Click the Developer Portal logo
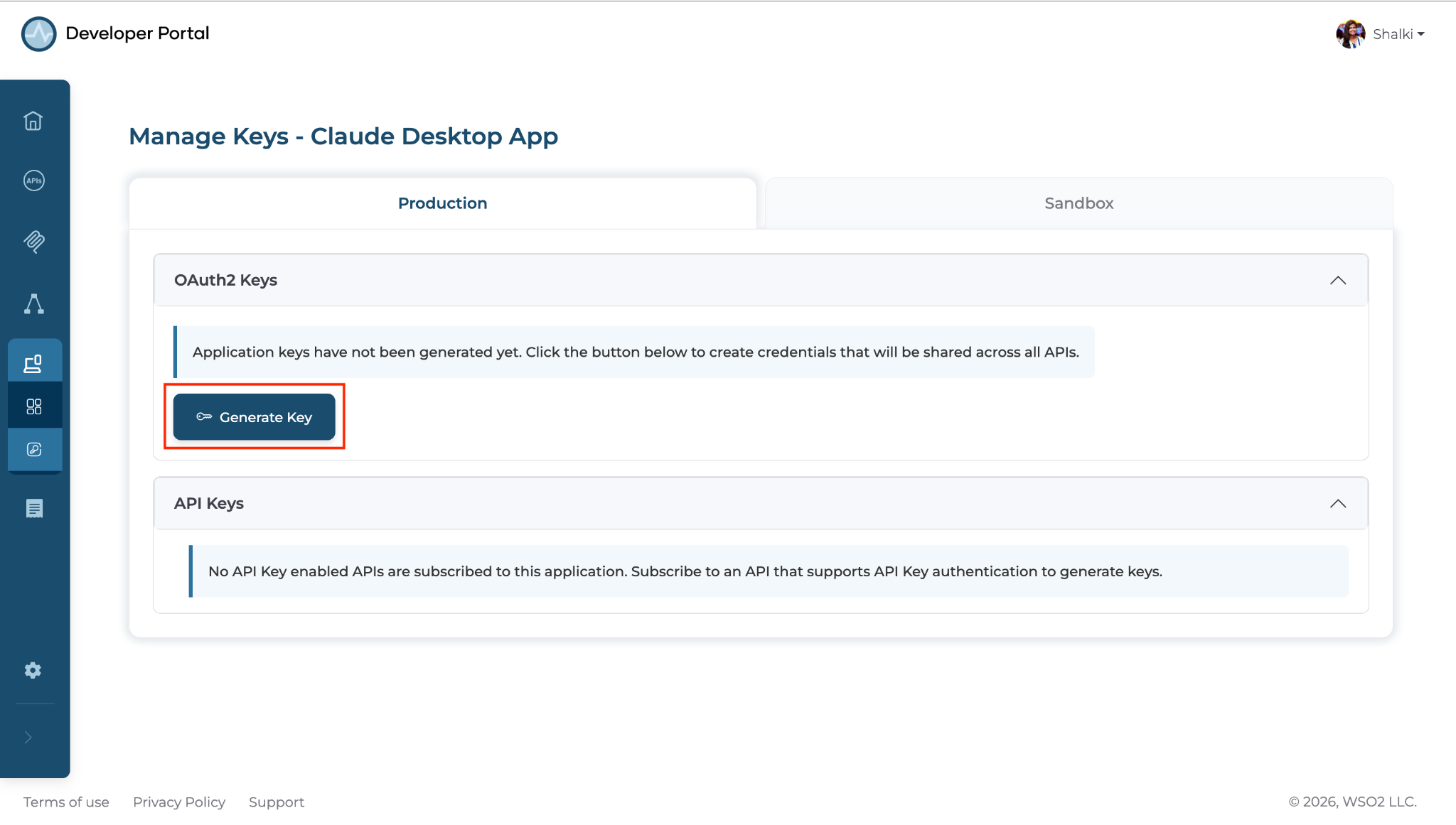Viewport: 1456px width, 825px height. coord(38,33)
